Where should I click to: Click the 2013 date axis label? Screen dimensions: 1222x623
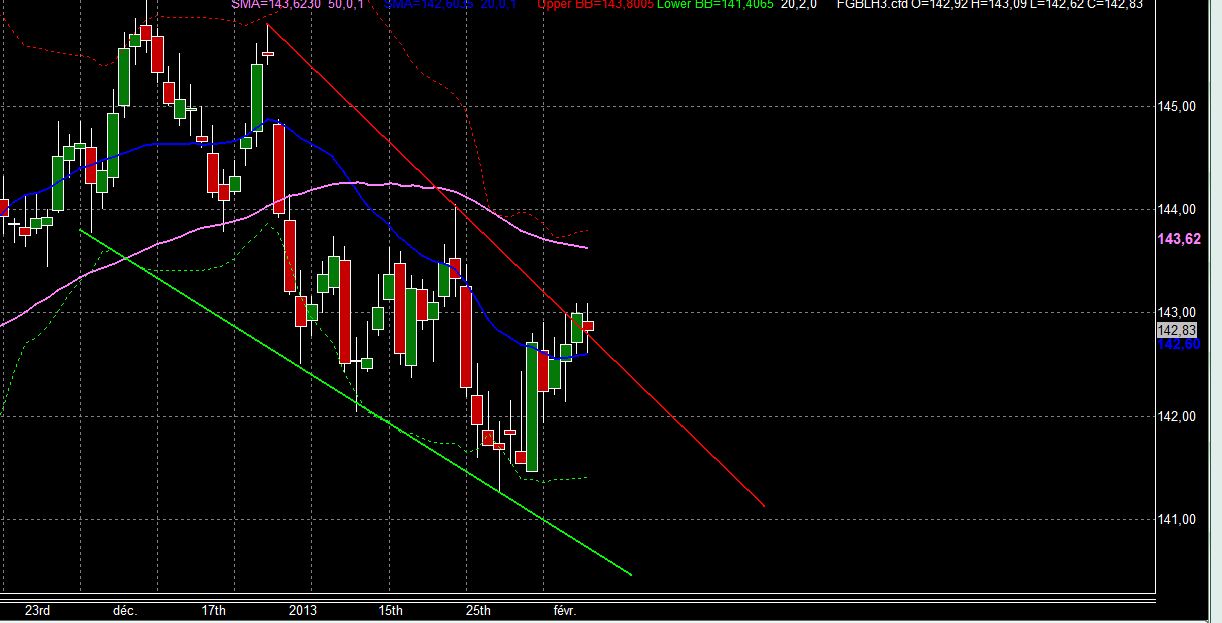tap(302, 610)
